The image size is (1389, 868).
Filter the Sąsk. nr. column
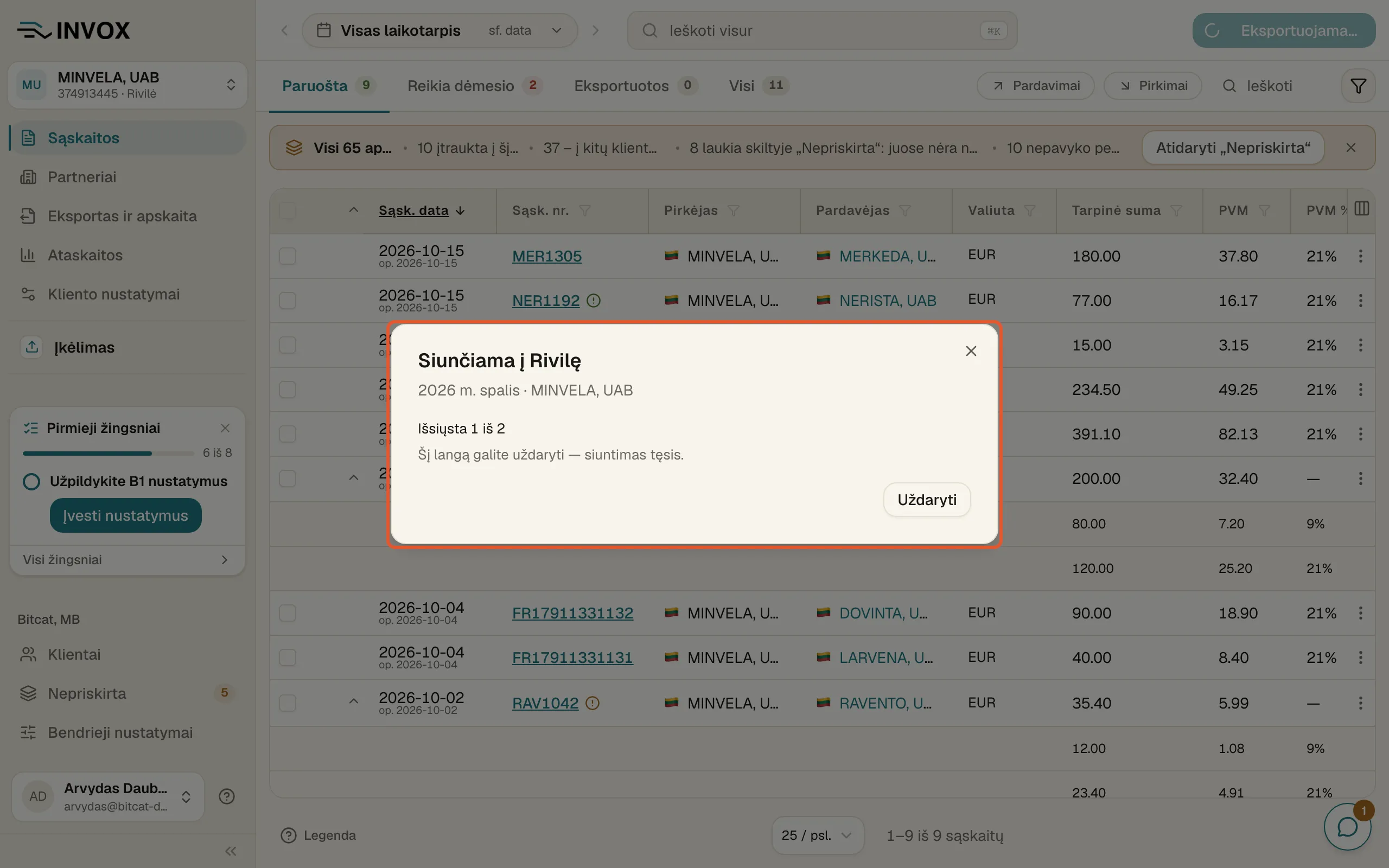(585, 210)
